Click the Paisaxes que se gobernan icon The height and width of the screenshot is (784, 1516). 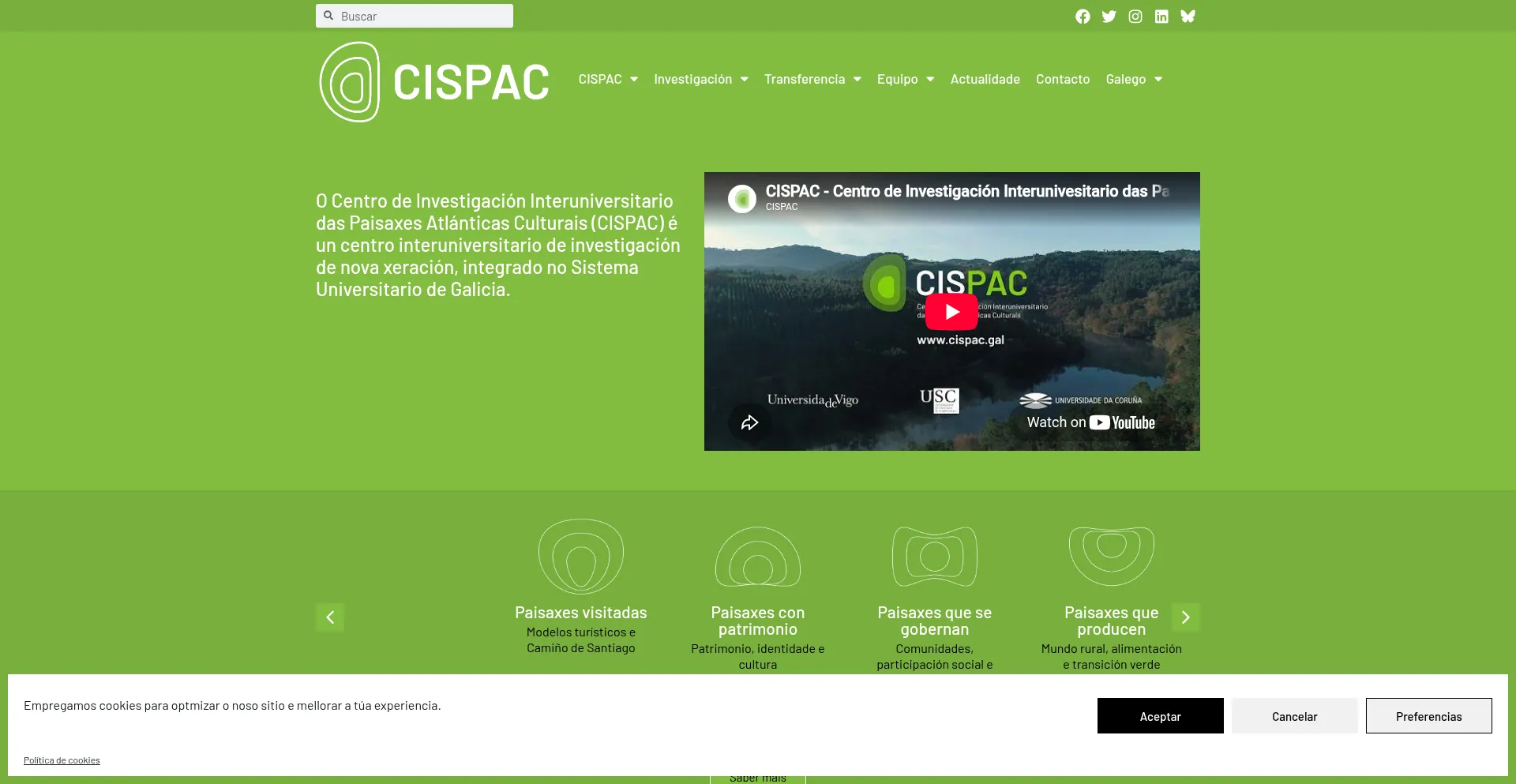tap(935, 556)
